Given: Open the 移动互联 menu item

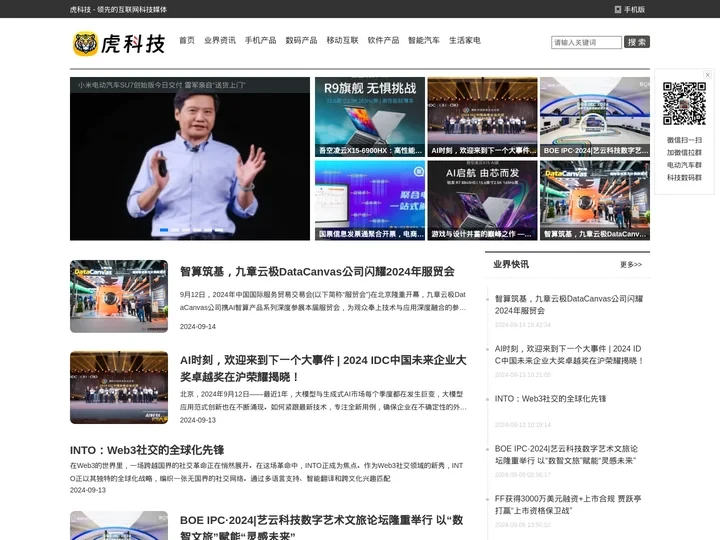Looking at the screenshot, I should click(342, 40).
